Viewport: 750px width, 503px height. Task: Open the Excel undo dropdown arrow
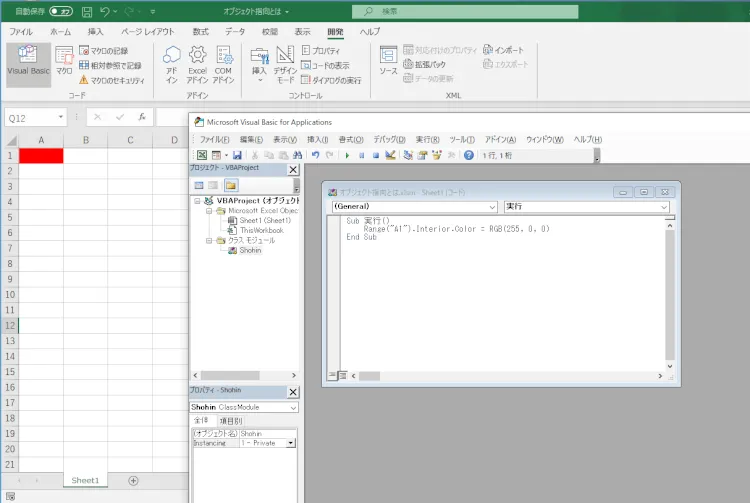coord(115,11)
